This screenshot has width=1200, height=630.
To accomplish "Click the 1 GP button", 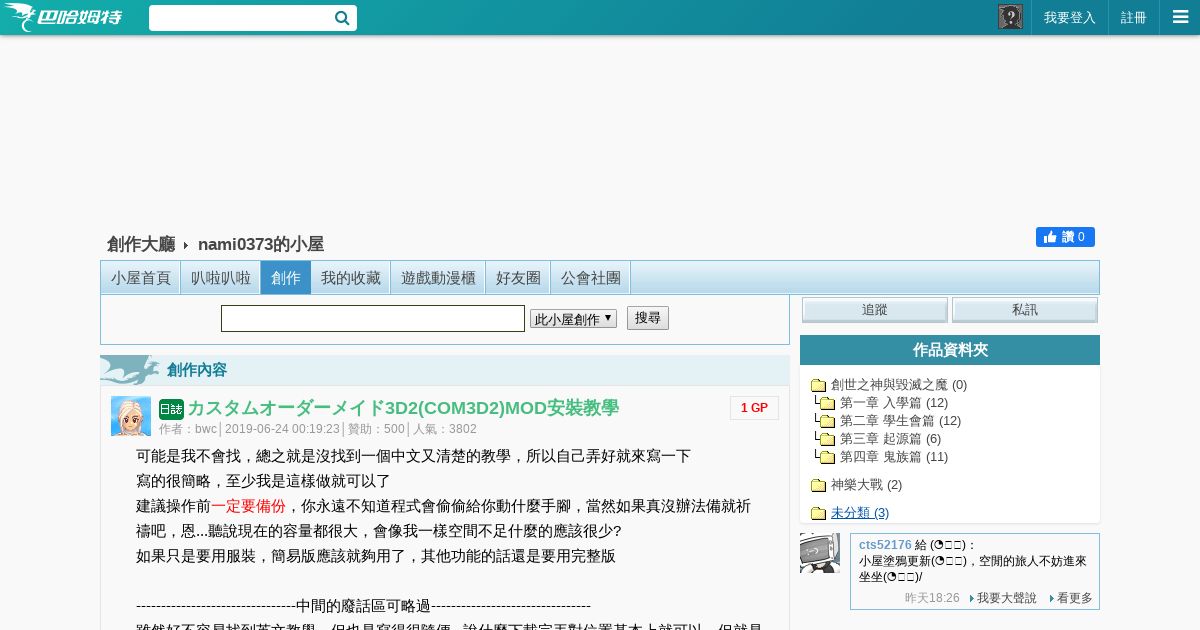I will point(754,408).
